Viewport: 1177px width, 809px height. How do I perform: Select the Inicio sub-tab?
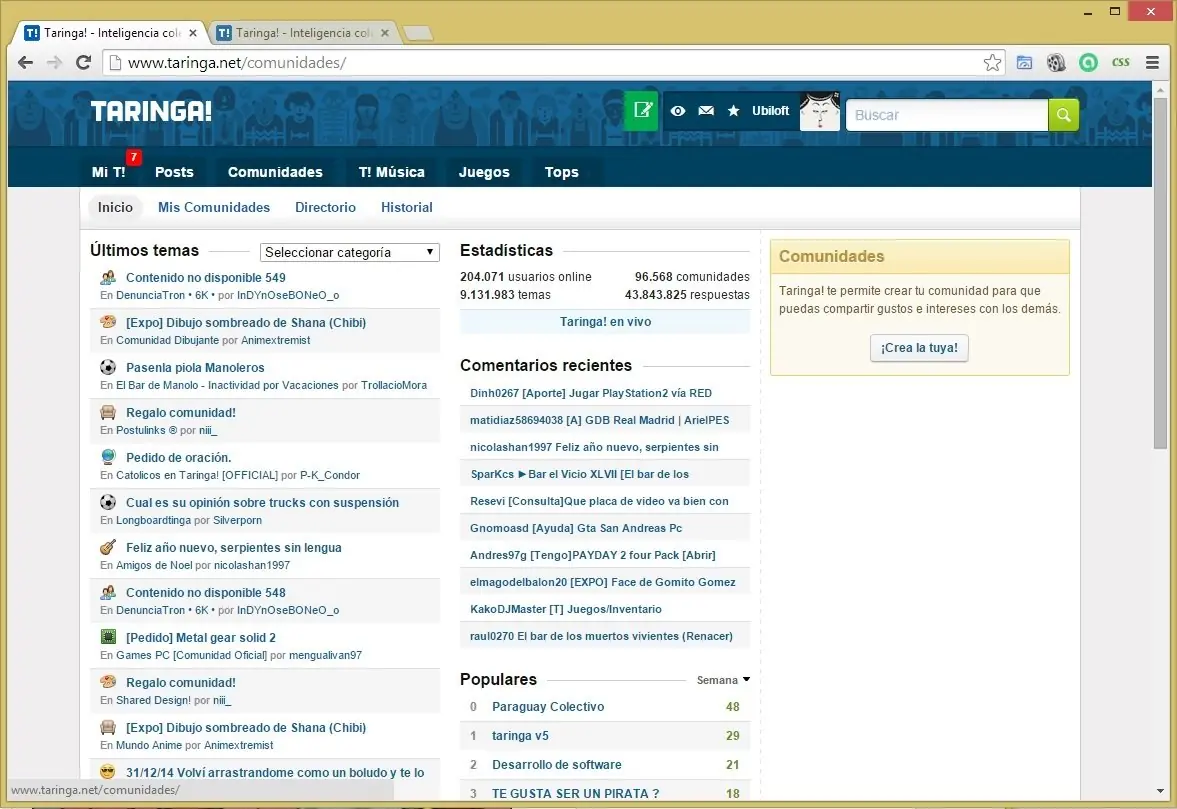[115, 207]
